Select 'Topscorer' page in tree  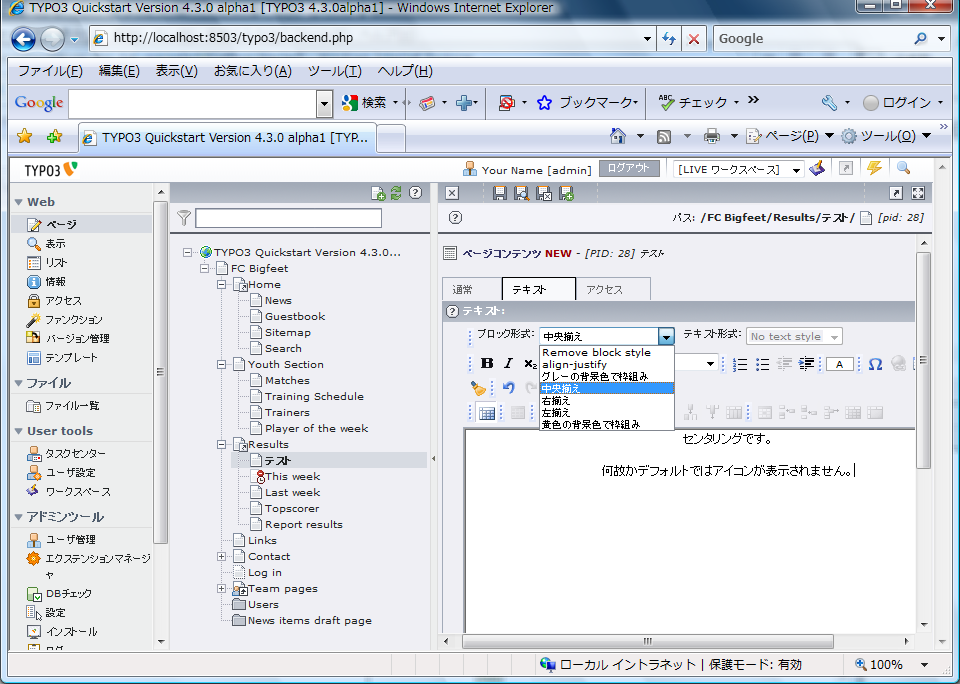pos(292,509)
